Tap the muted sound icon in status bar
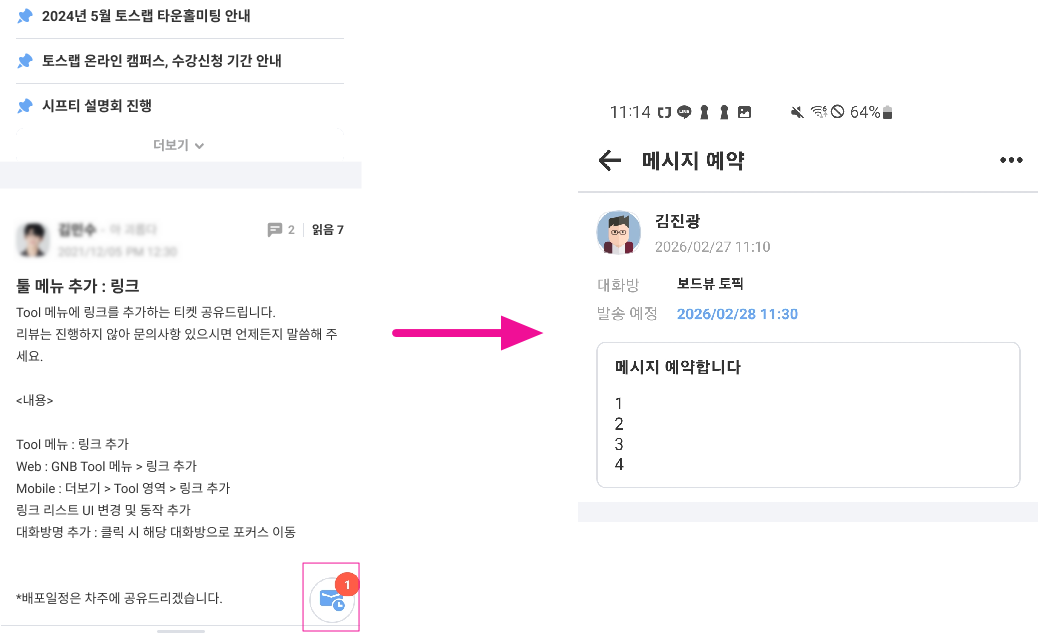Image resolution: width=1050 pixels, height=642 pixels. click(797, 112)
